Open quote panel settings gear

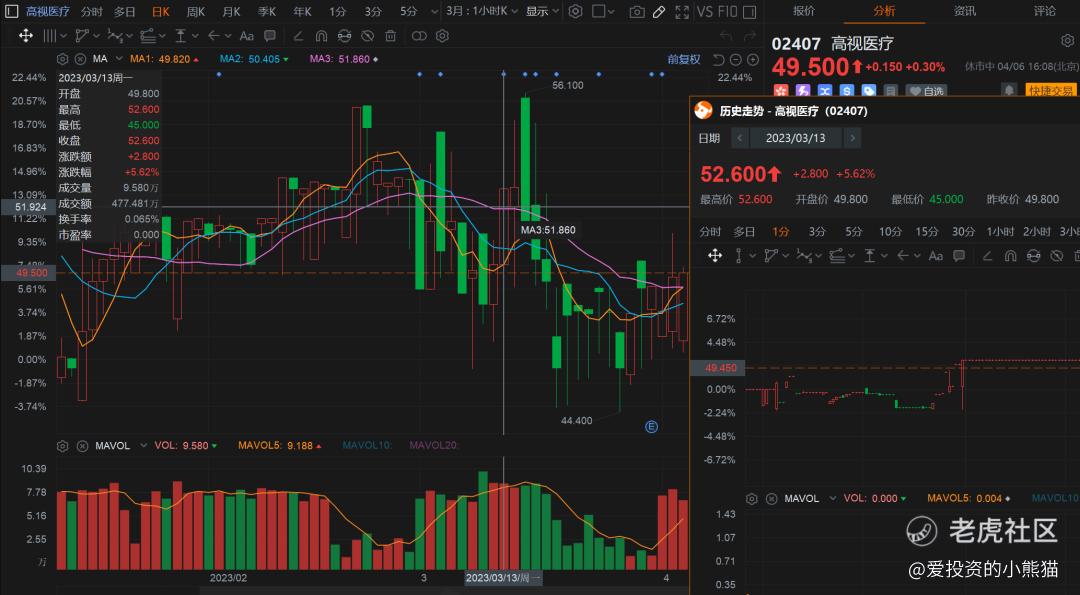click(1067, 41)
